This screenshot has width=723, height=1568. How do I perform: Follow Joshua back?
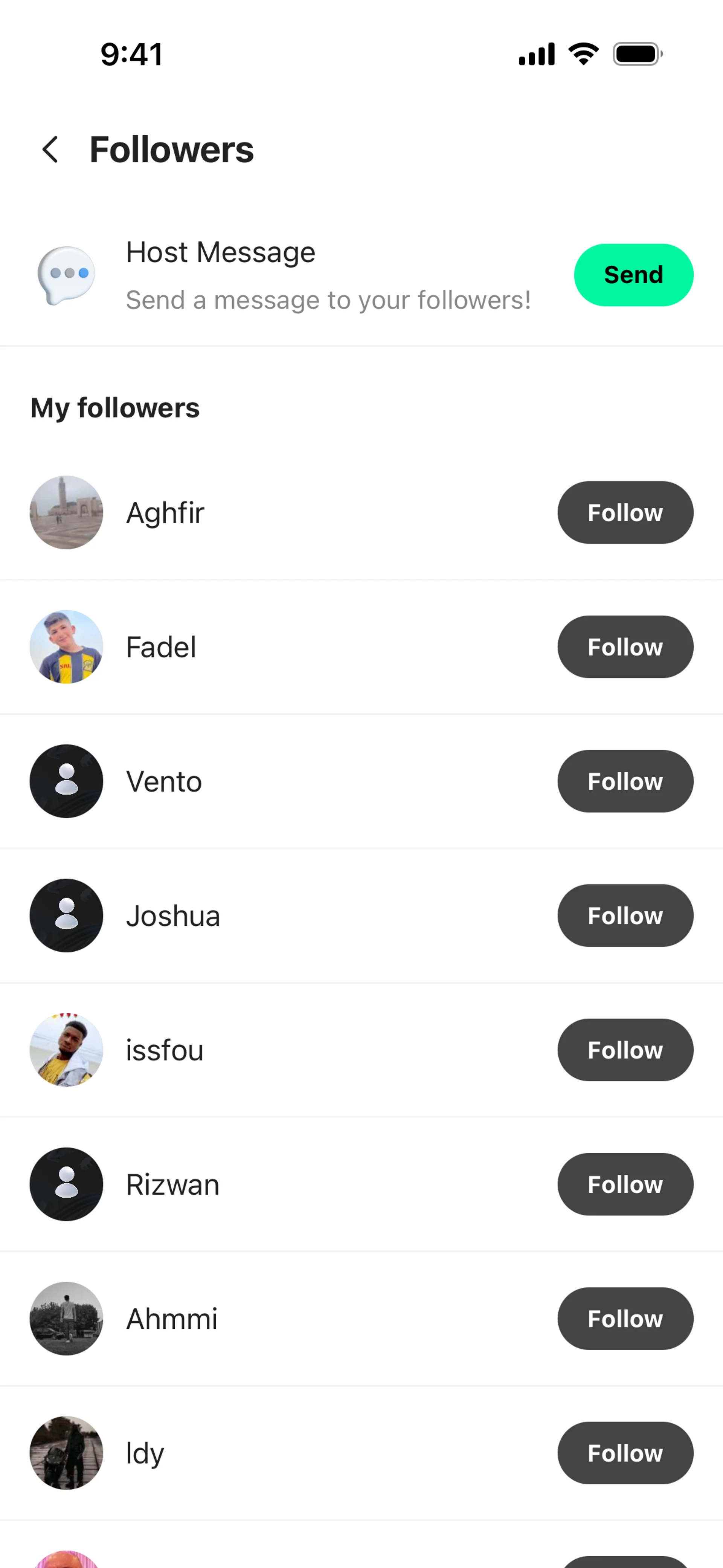625,915
